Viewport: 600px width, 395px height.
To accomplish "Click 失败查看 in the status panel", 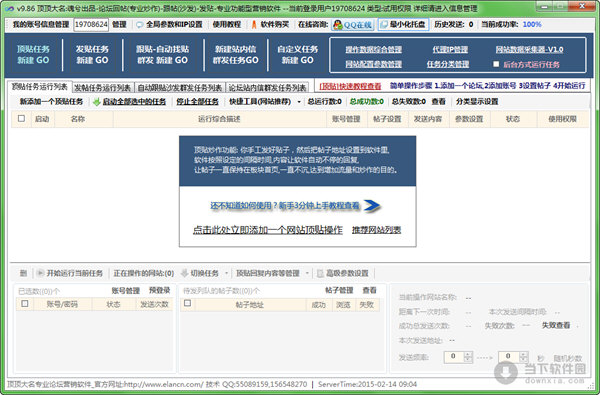I will pyautogui.click(x=556, y=325).
